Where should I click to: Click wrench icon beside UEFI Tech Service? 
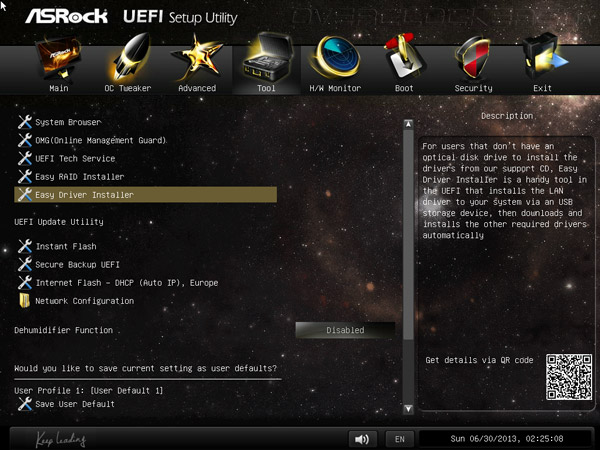[x=25, y=158]
